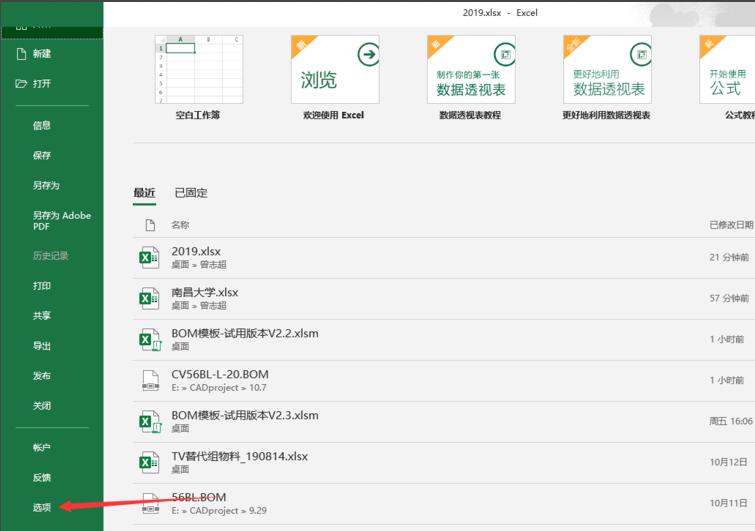Open recent file 2019.xlsx
The height and width of the screenshot is (531, 755).
(444, 258)
